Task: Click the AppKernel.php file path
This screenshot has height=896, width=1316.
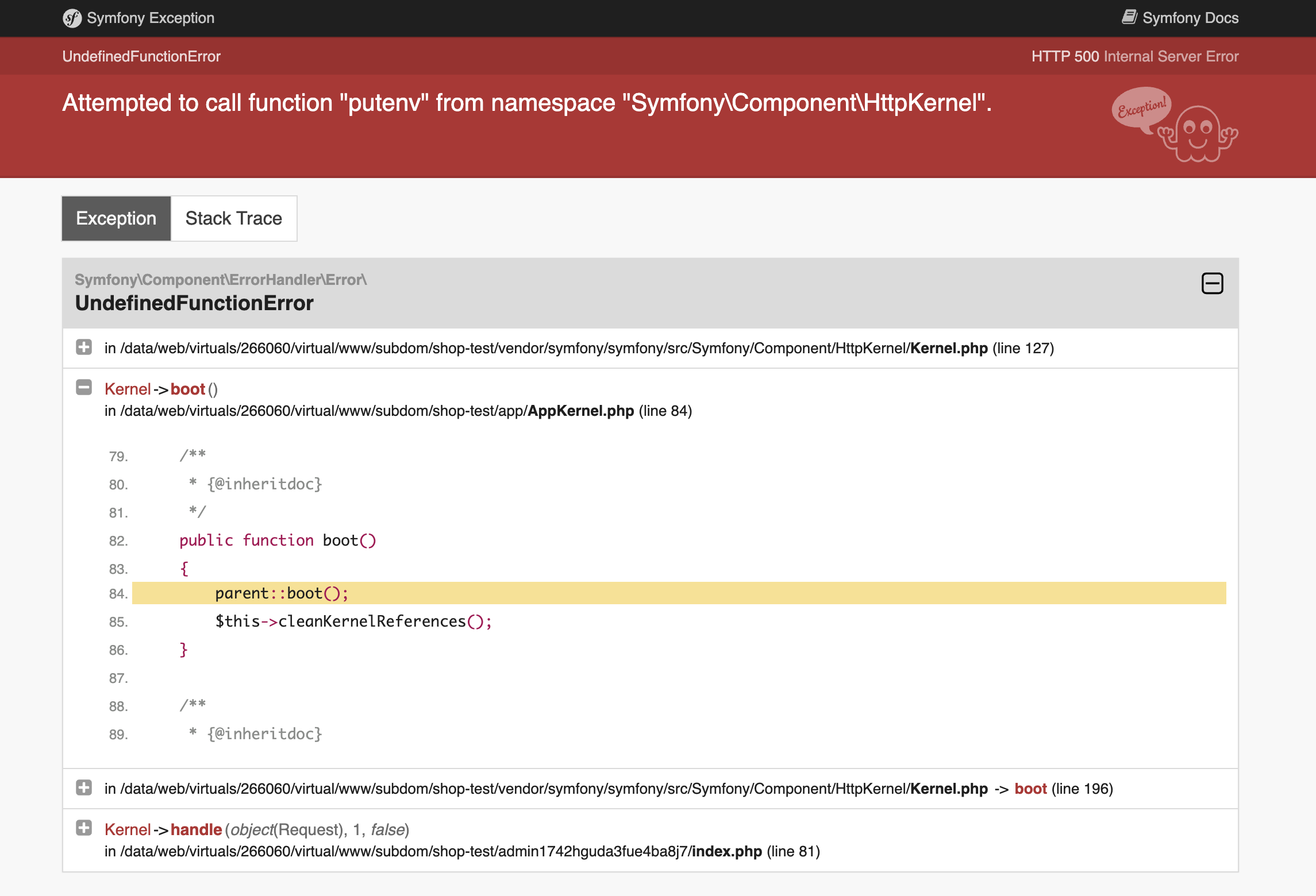Action: (580, 411)
